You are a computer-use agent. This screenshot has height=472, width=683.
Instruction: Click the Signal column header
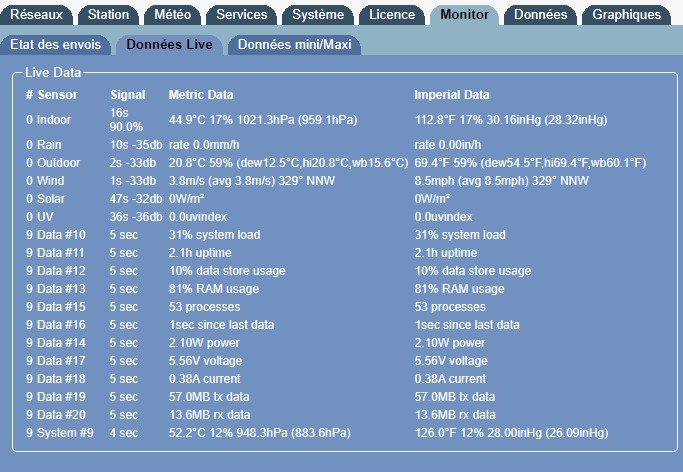127,95
